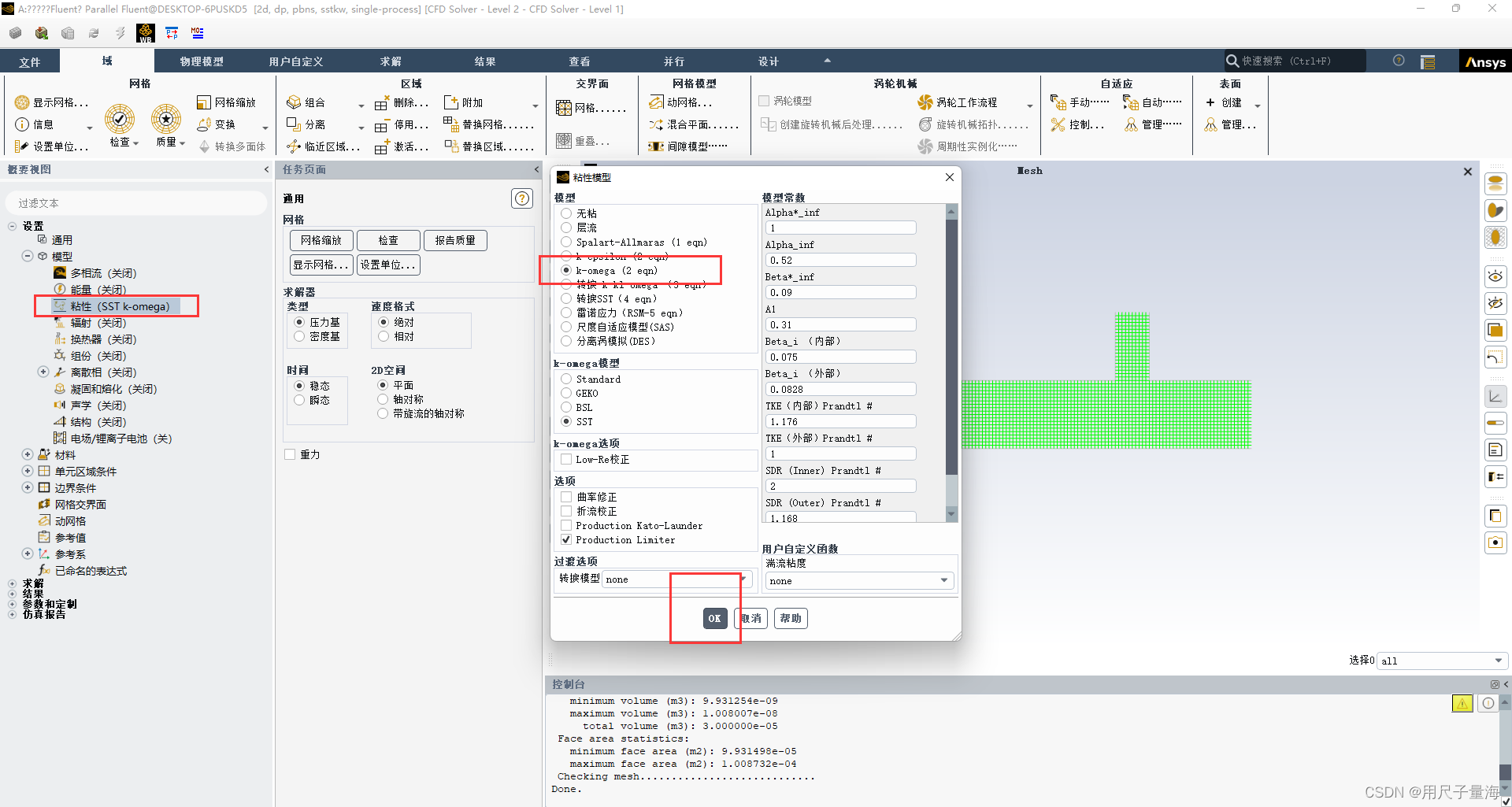
Task: Click the 混合平面 mixing planes icon
Action: coord(656,124)
